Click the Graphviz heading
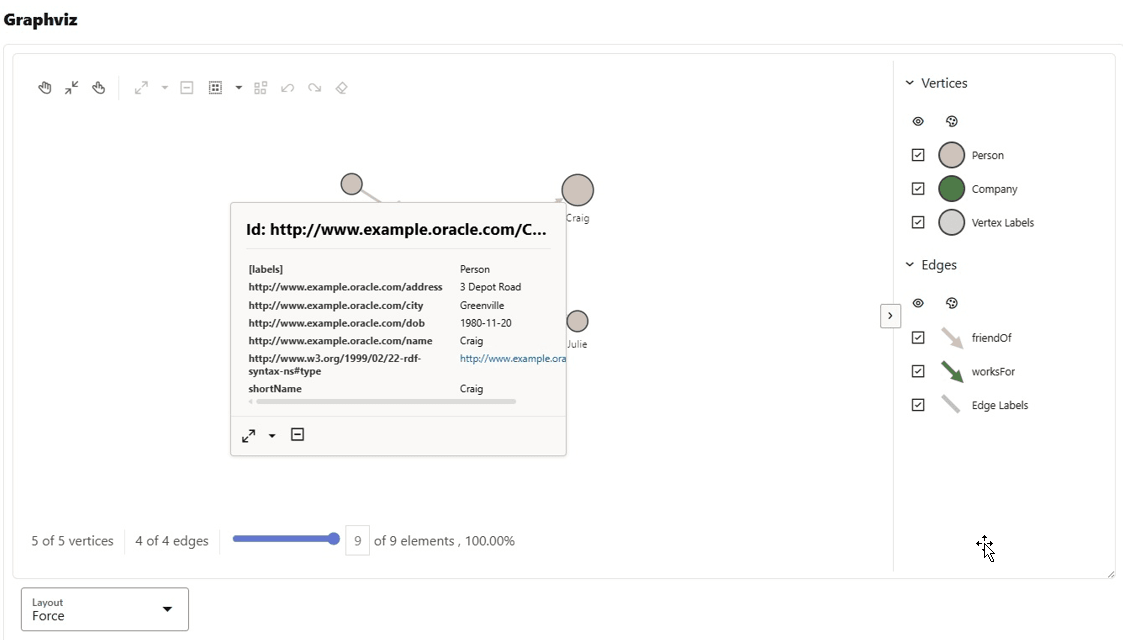This screenshot has height=640, width=1123. (41, 20)
